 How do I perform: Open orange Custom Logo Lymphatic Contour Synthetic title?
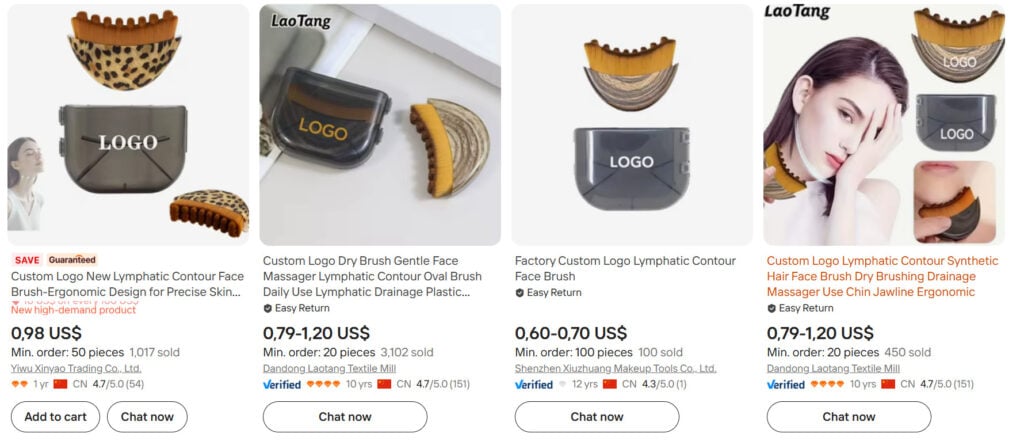(882, 276)
